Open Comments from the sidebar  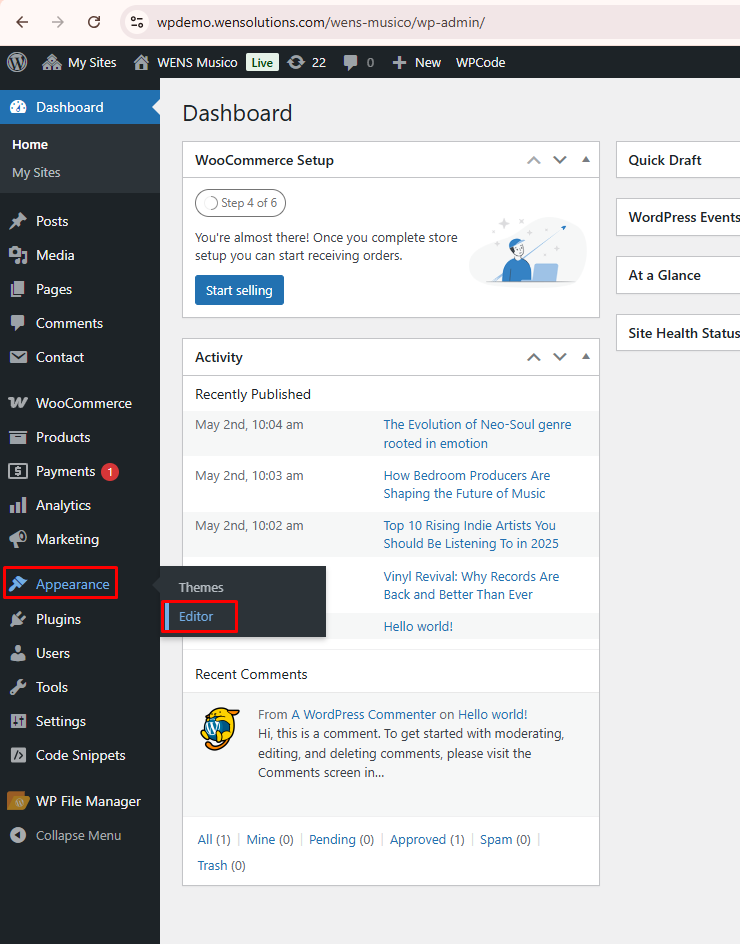coord(80,323)
